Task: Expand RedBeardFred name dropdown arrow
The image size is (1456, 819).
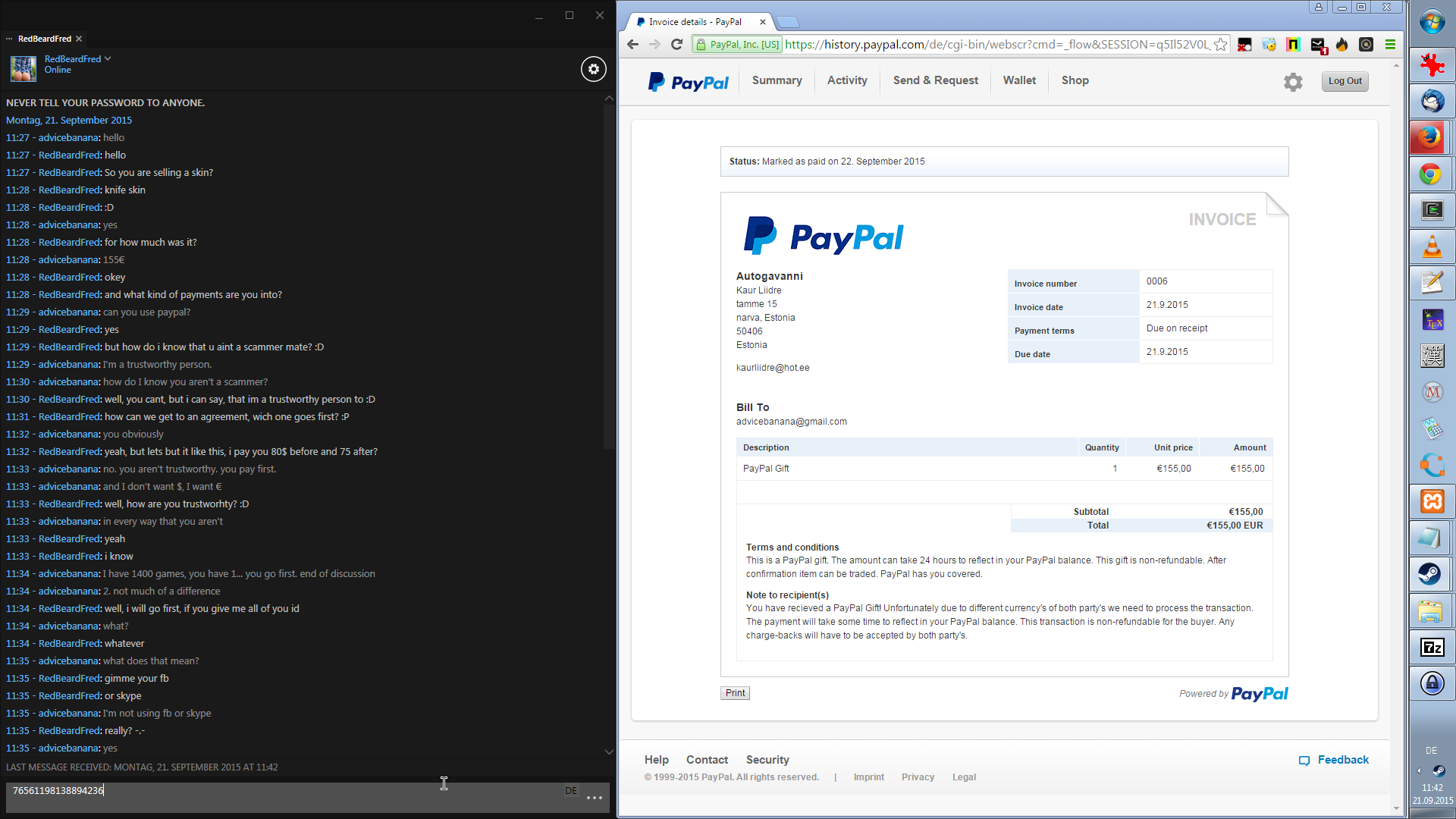Action: click(108, 59)
